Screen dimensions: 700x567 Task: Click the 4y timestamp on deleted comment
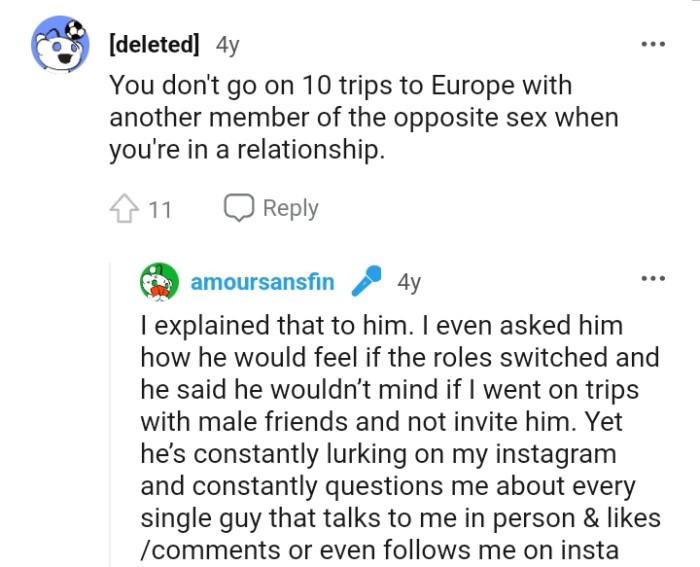pos(228,45)
